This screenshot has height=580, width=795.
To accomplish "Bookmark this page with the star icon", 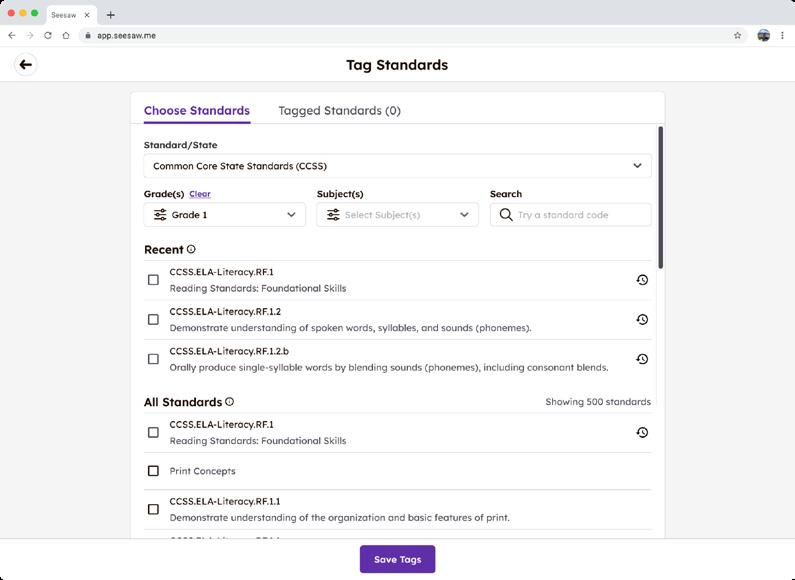I will coord(738,35).
